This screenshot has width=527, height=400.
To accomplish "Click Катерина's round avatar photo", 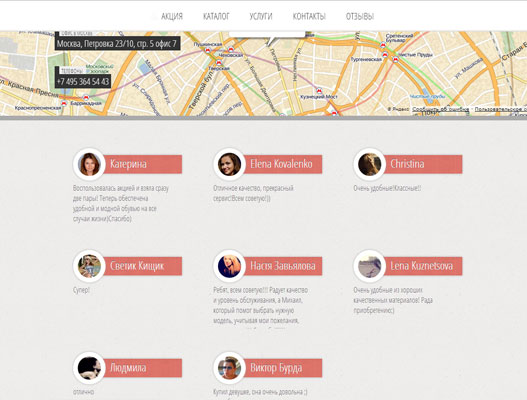I will (89, 164).
